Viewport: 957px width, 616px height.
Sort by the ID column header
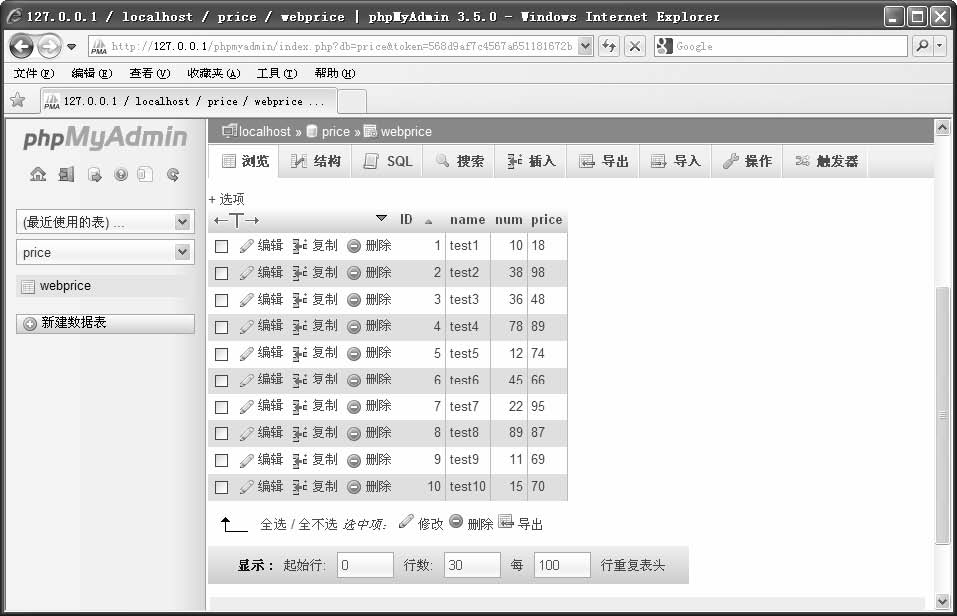406,220
